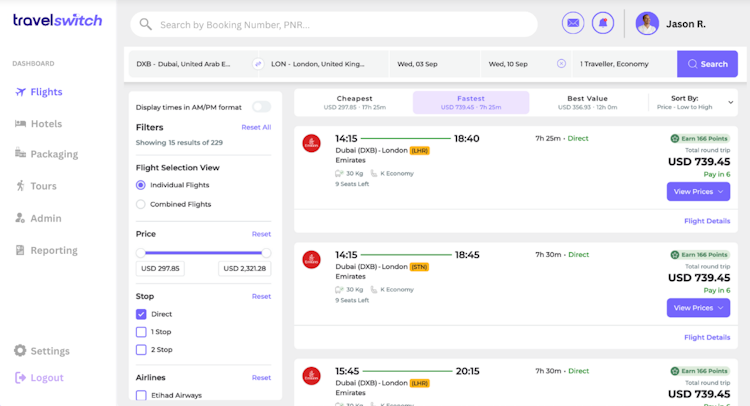750x406 pixels.
Task: Switch to the Cheapest tab
Action: 354,102
